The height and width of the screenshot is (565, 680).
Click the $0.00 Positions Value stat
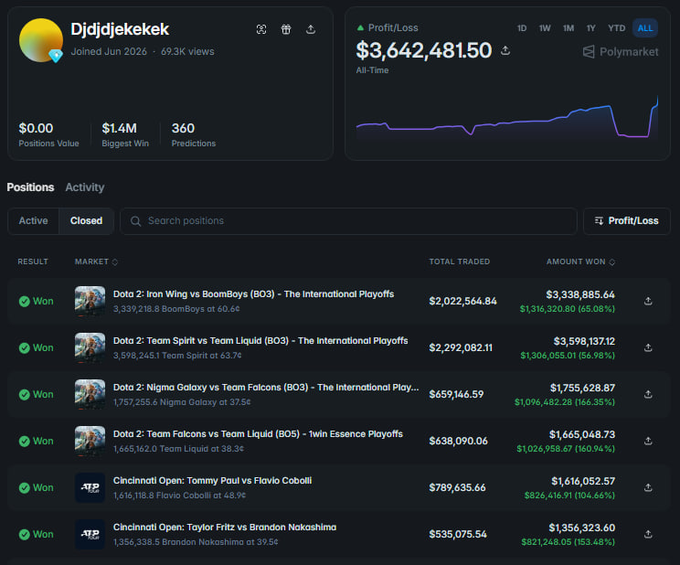pyautogui.click(x=49, y=134)
